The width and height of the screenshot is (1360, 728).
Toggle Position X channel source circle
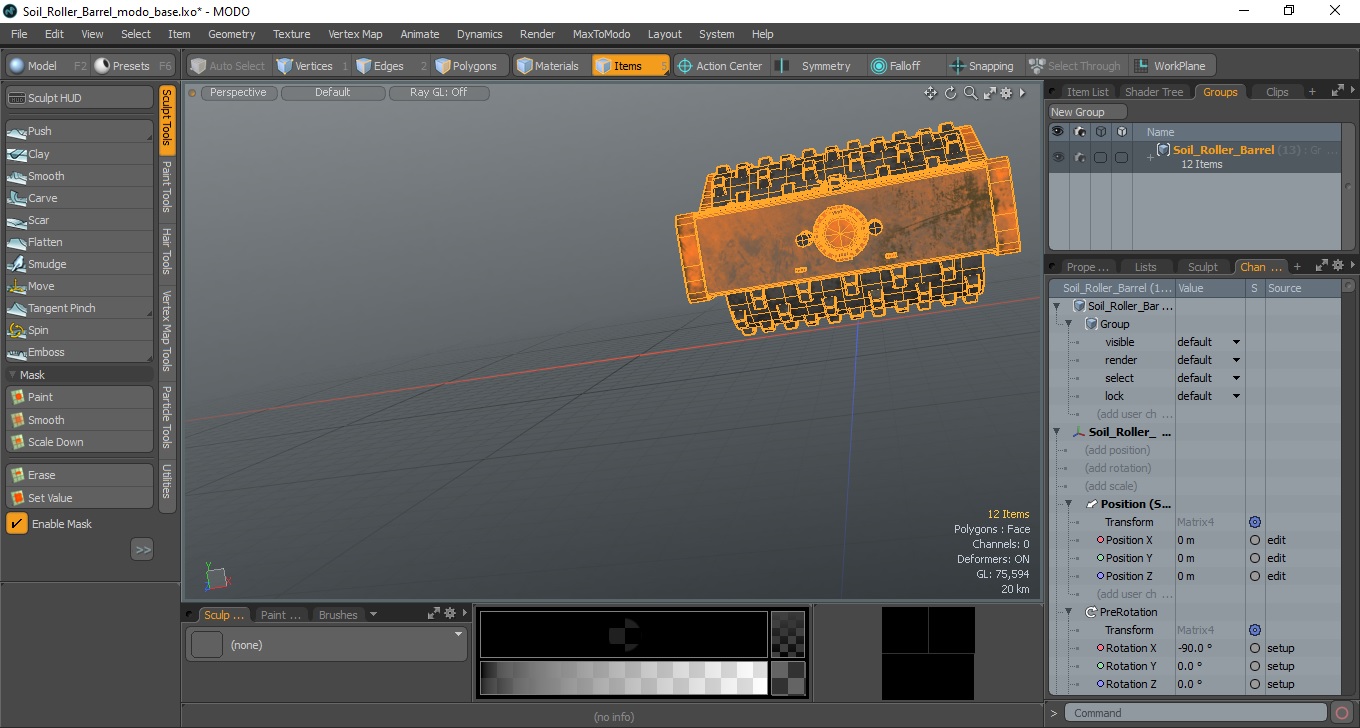[1255, 540]
